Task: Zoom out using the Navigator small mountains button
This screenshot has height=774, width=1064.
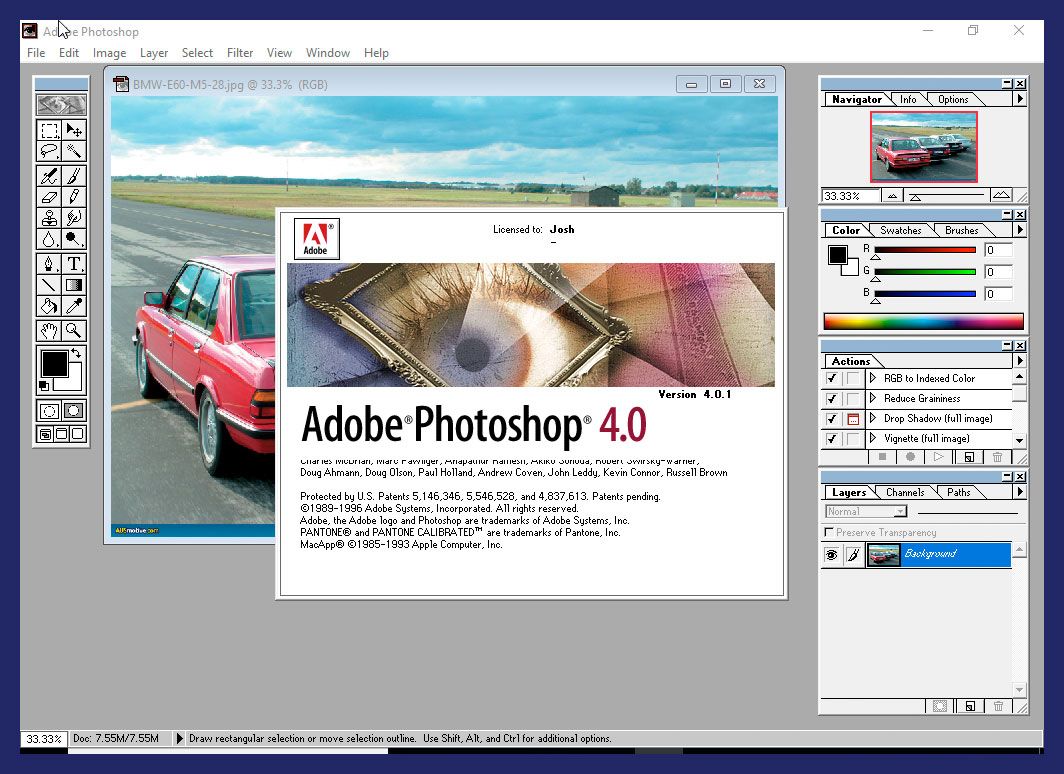Action: point(892,196)
